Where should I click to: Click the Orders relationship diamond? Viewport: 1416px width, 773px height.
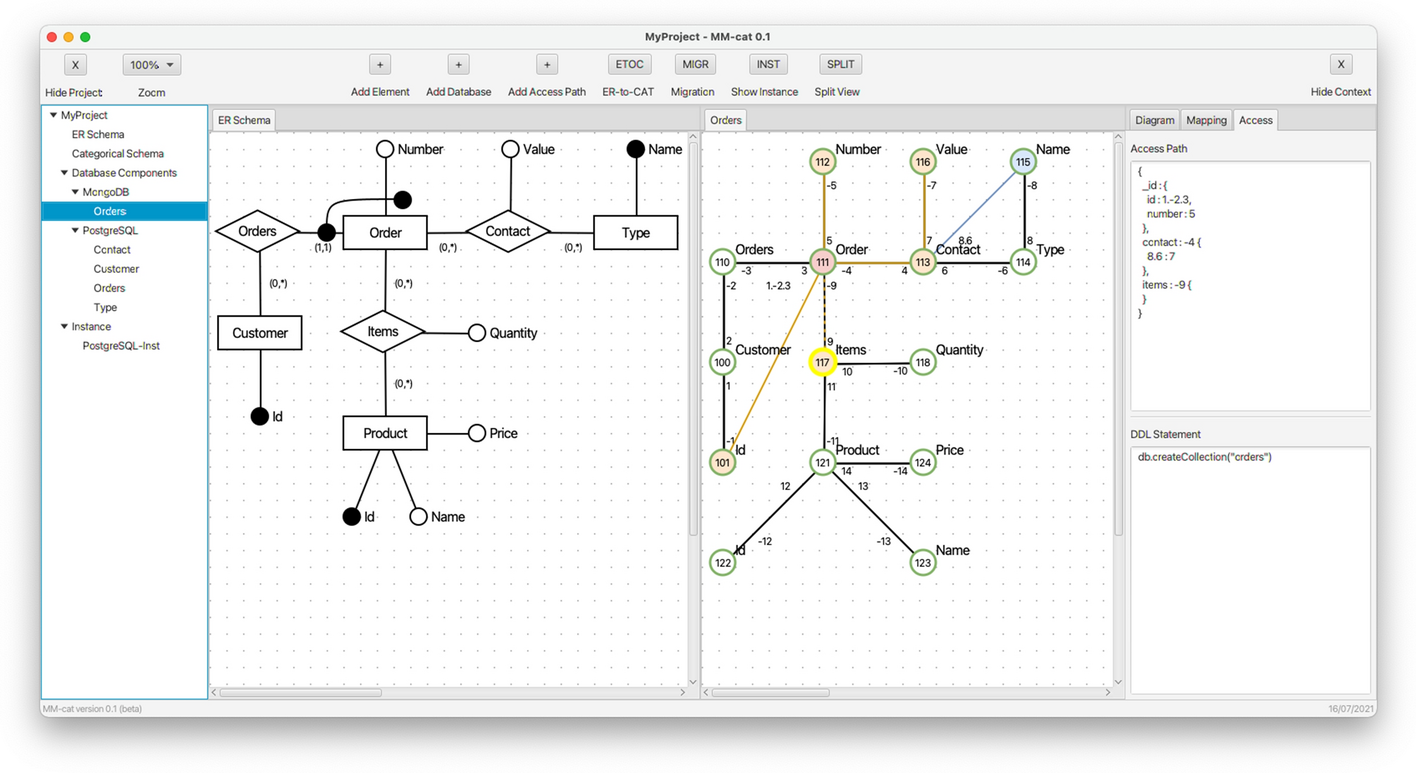258,232
